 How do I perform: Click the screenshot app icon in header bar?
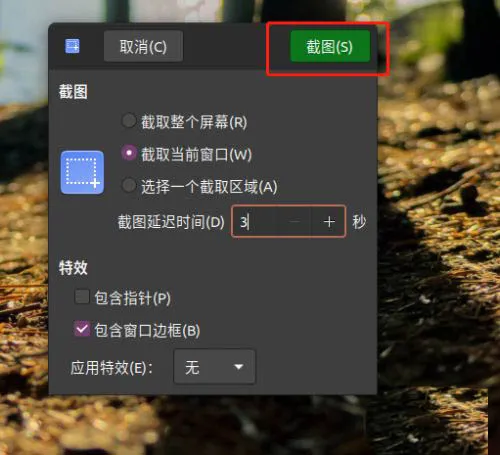(72, 46)
